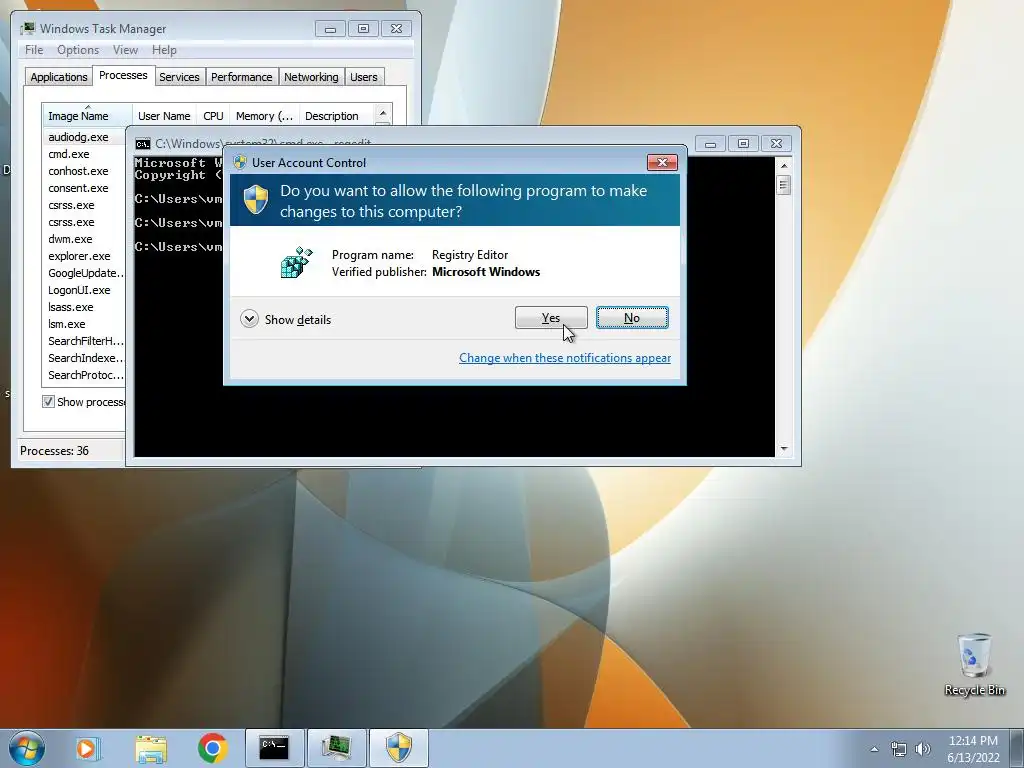1024x768 pixels.
Task: Click the UAC shield taskbar button
Action: (x=398, y=748)
